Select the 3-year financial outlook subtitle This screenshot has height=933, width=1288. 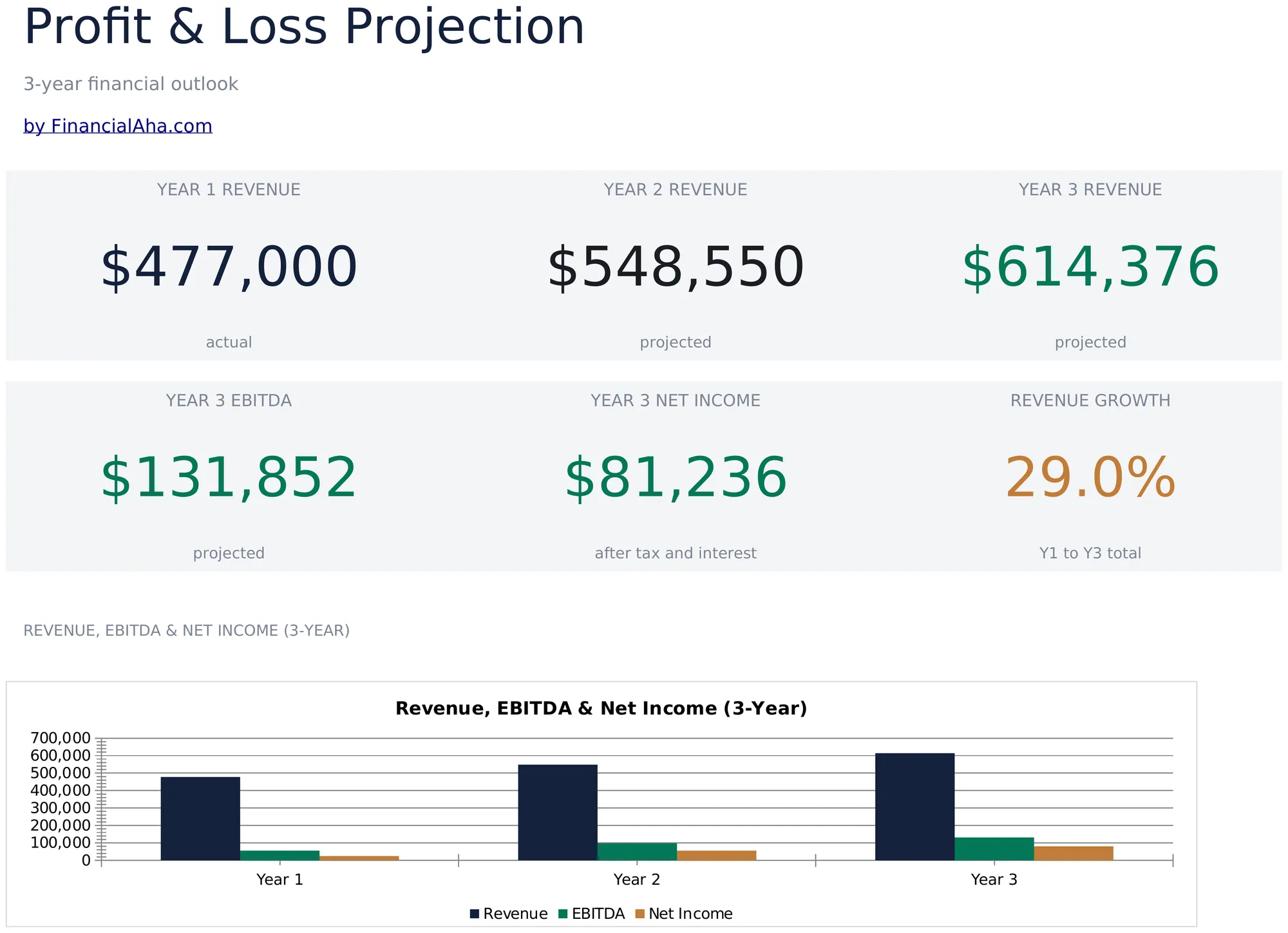131,84
